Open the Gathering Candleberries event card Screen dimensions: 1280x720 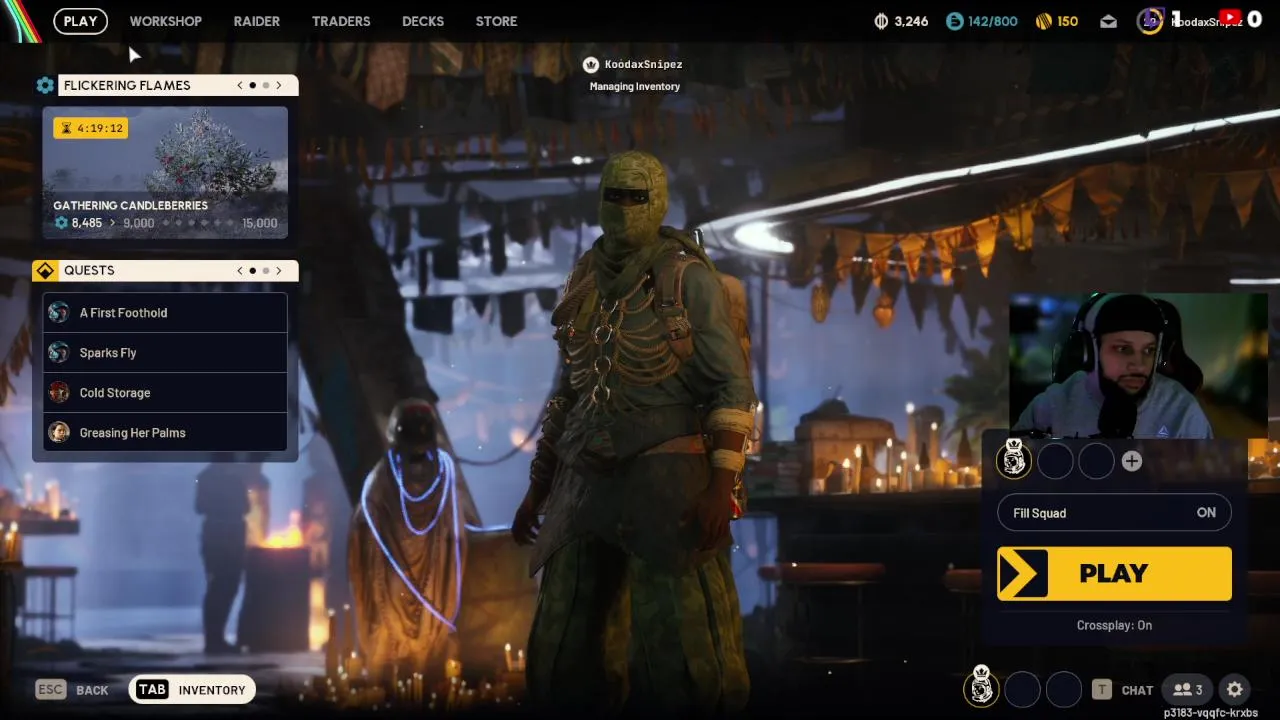pos(165,173)
